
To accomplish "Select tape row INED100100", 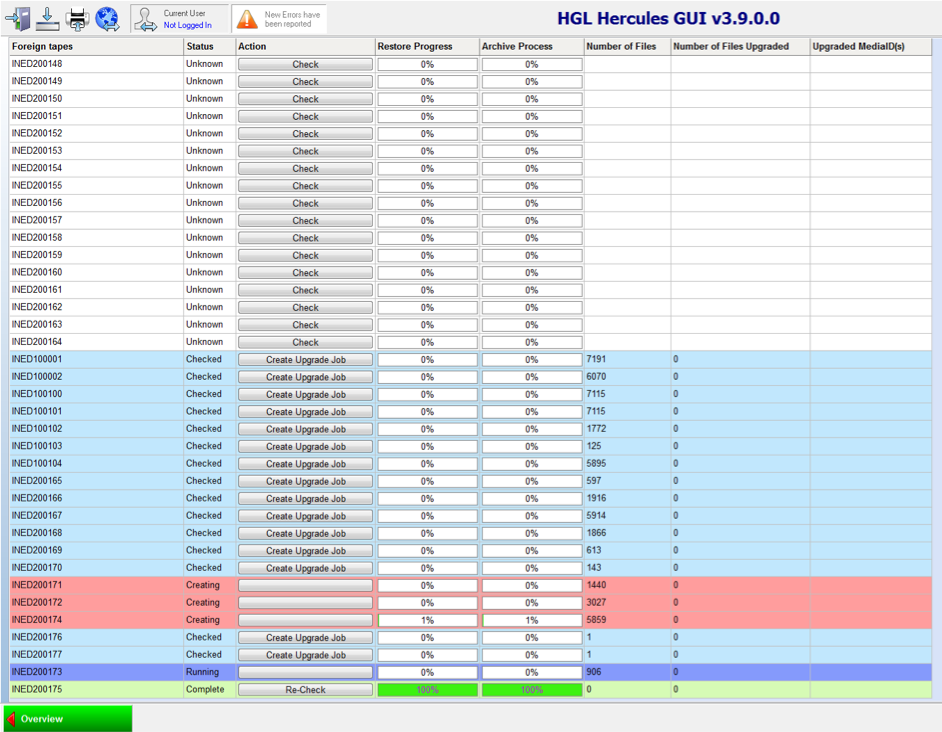I will pyautogui.click(x=470, y=394).
